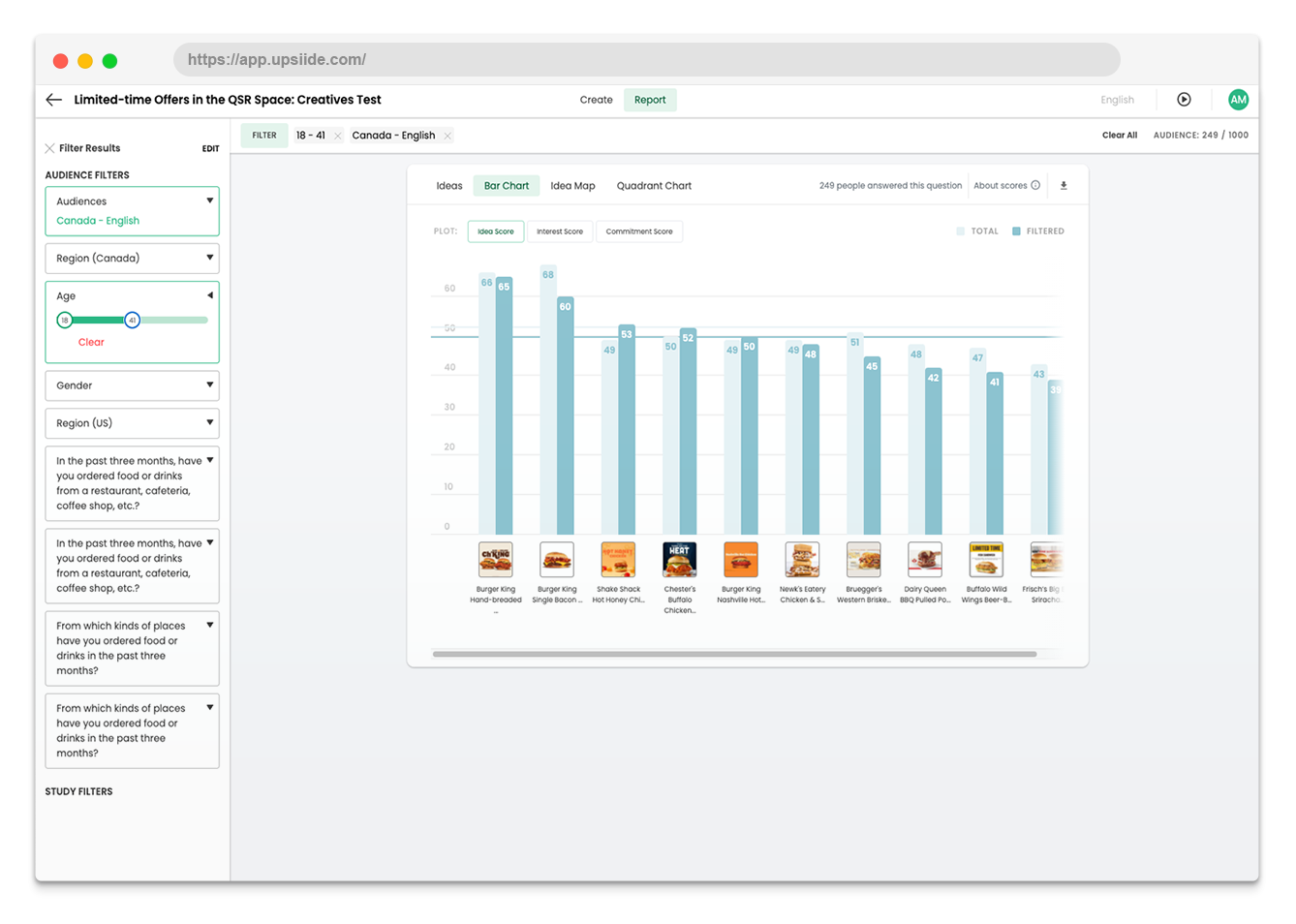Toggle the FILTERED legend series
This screenshot has height=924, width=1296.
click(x=1038, y=231)
